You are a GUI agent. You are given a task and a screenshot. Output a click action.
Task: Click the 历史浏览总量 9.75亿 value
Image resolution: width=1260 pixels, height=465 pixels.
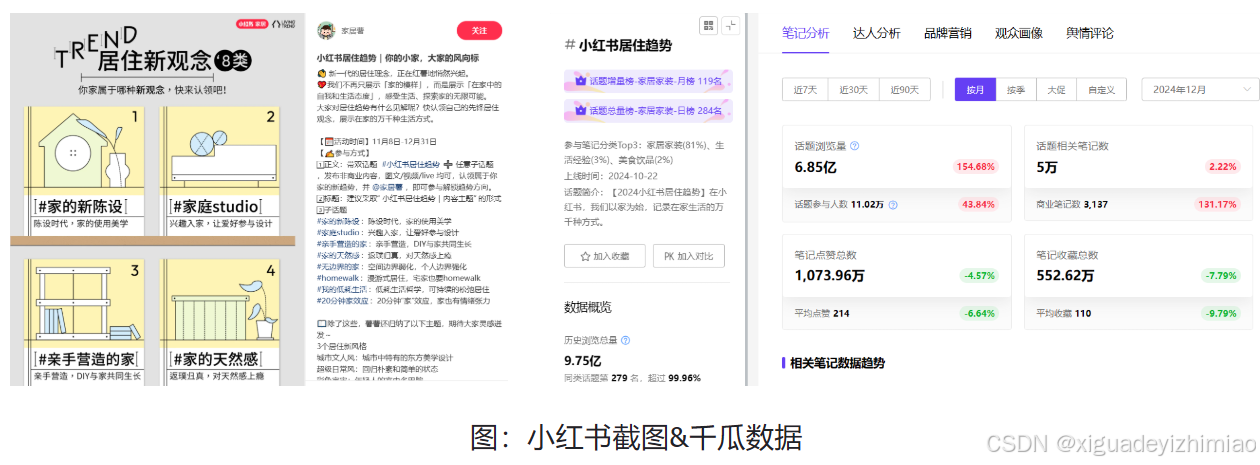583,360
